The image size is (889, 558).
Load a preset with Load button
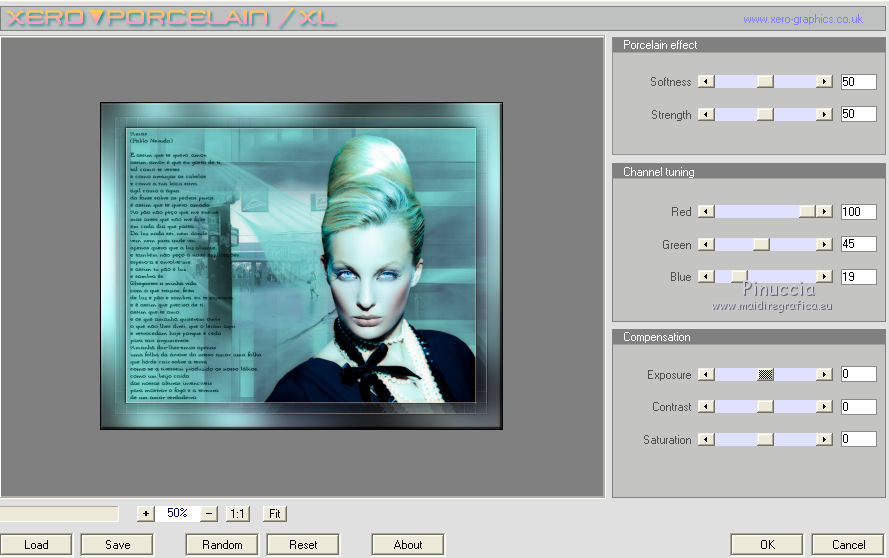click(36, 545)
